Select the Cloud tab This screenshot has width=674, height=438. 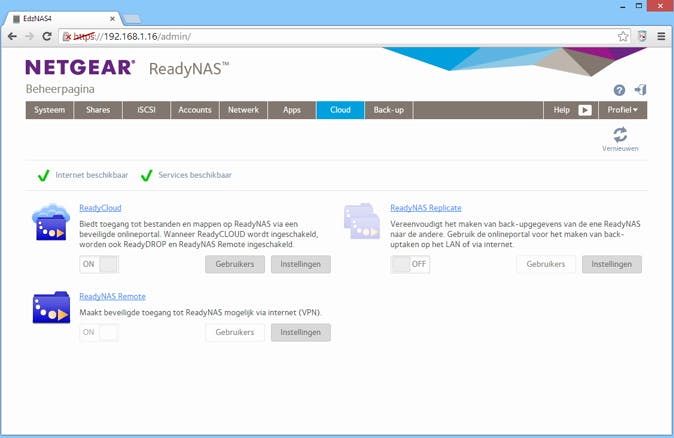click(x=340, y=110)
